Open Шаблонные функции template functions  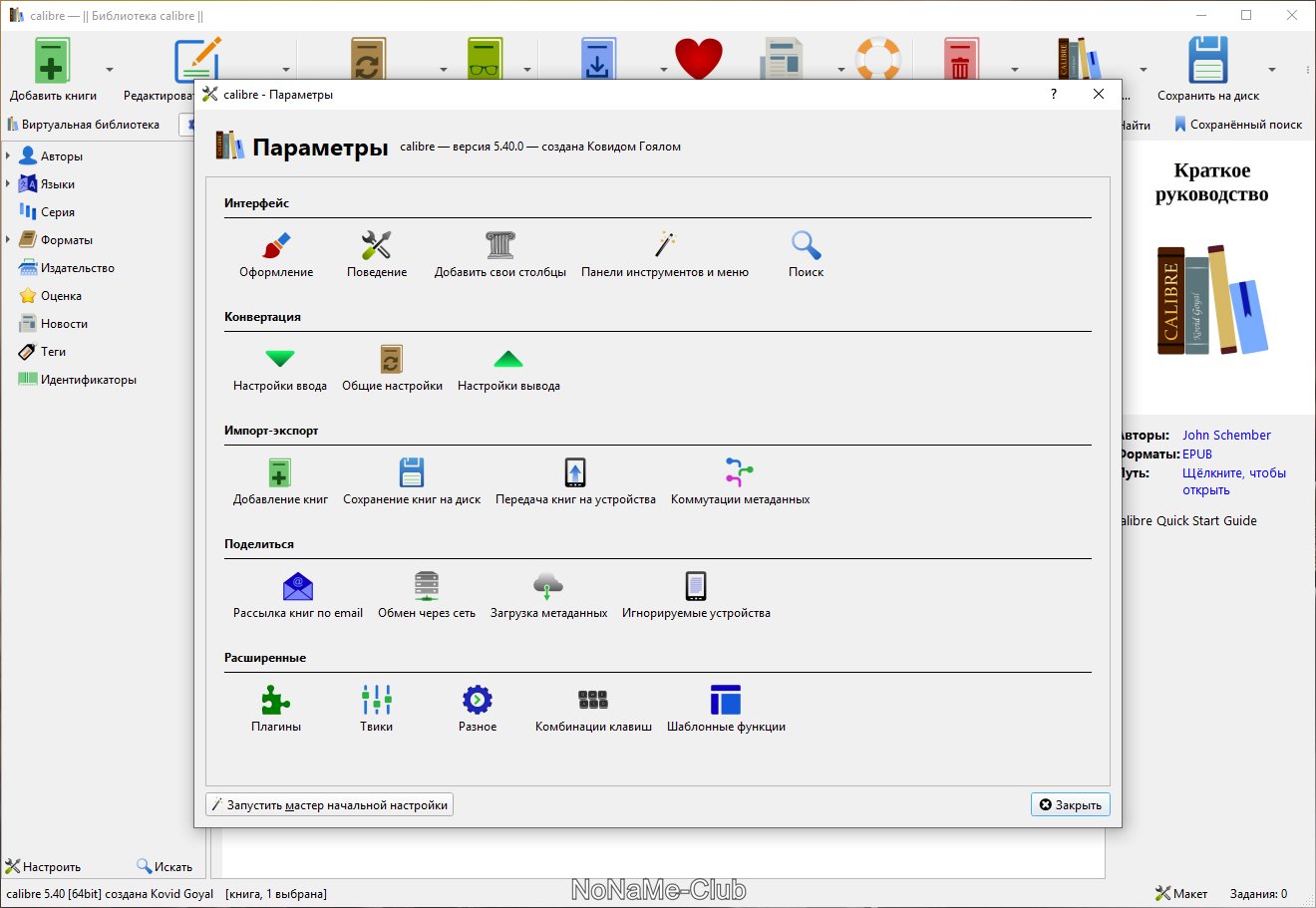(726, 709)
